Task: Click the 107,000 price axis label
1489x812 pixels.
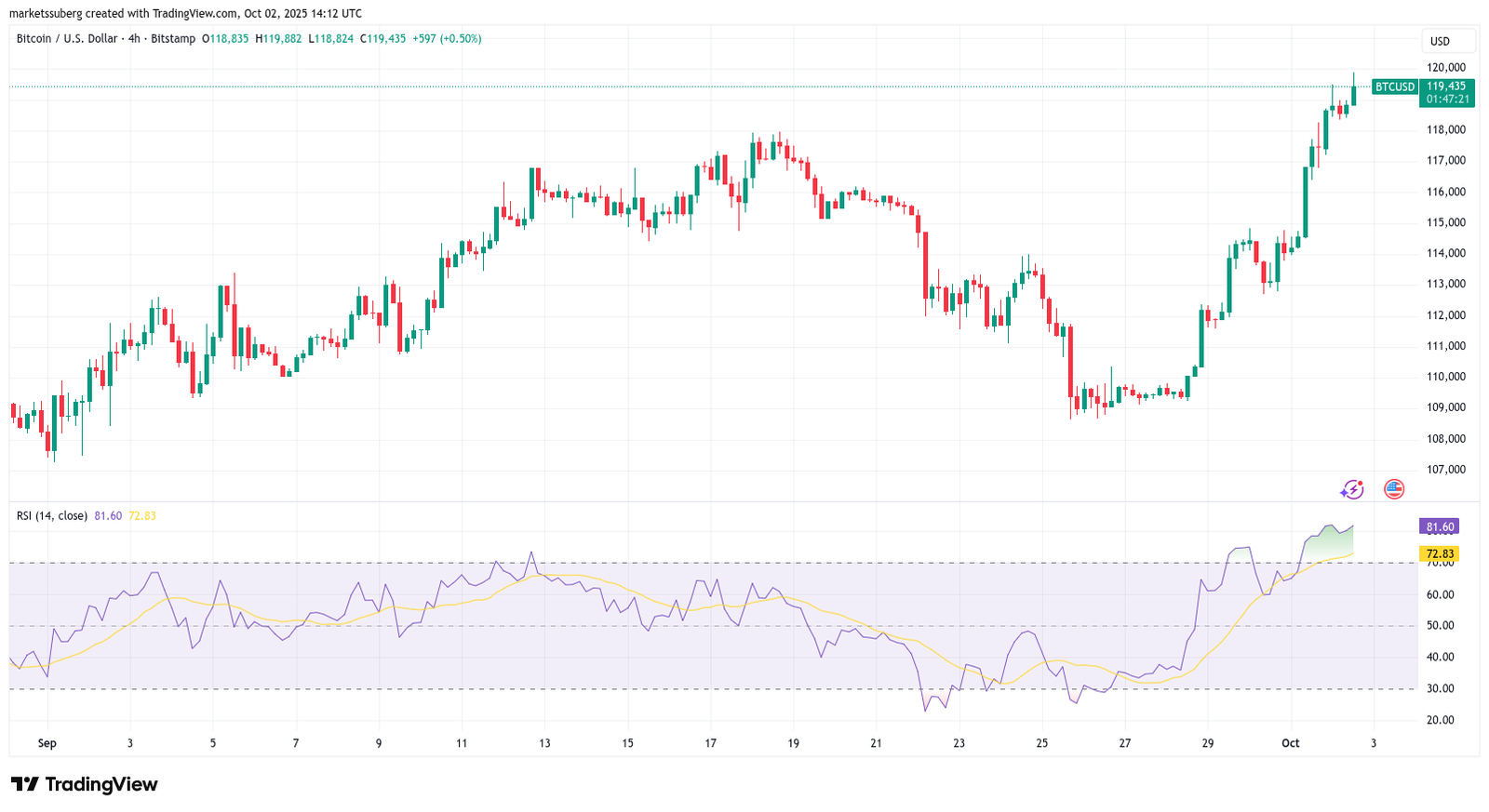Action: click(1446, 470)
